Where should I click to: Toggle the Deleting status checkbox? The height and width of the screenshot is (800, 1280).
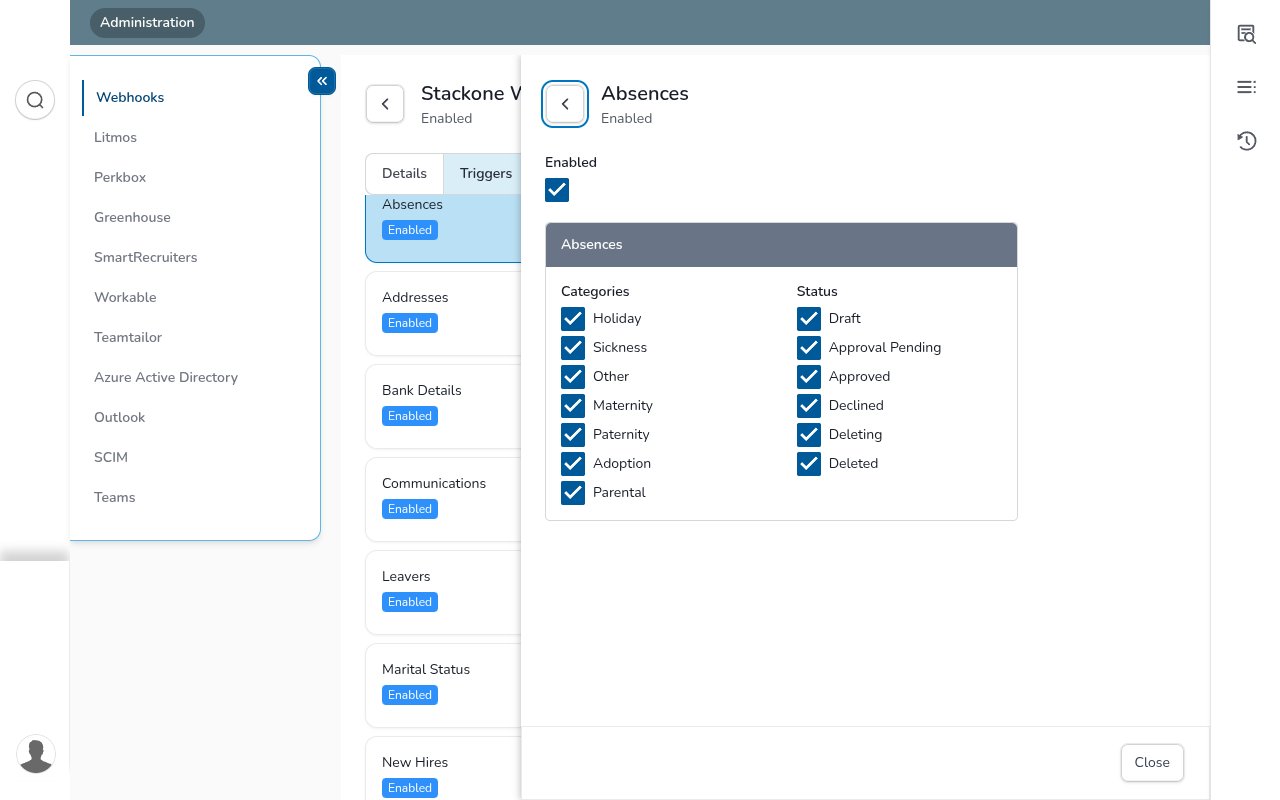tap(809, 434)
